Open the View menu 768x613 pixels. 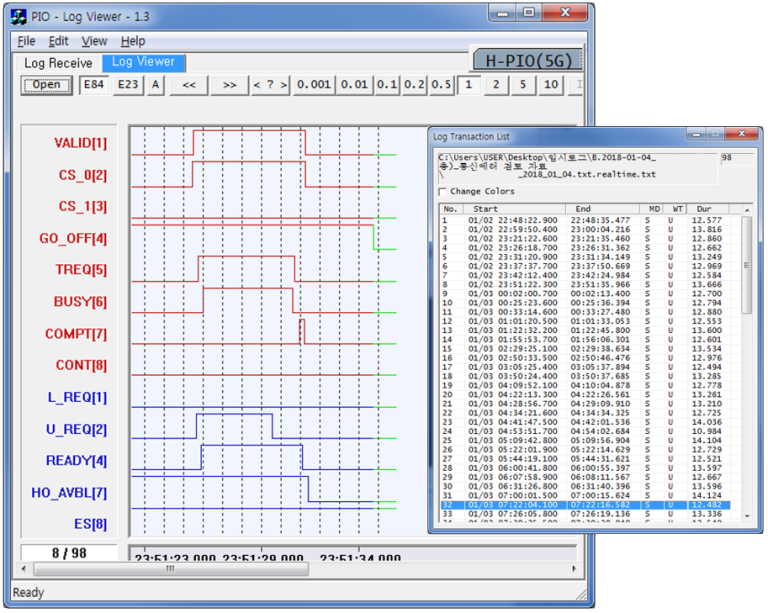94,41
